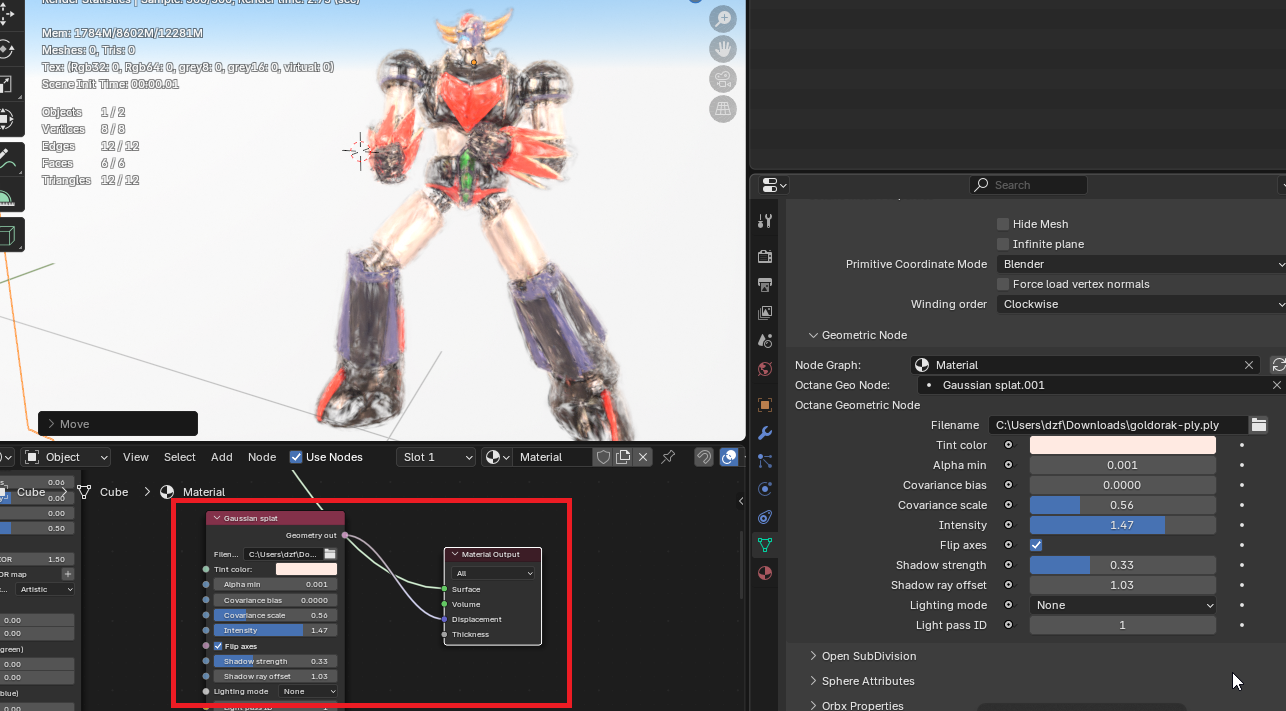Open the Output properties tab
Image resolution: width=1286 pixels, height=711 pixels.
point(765,285)
